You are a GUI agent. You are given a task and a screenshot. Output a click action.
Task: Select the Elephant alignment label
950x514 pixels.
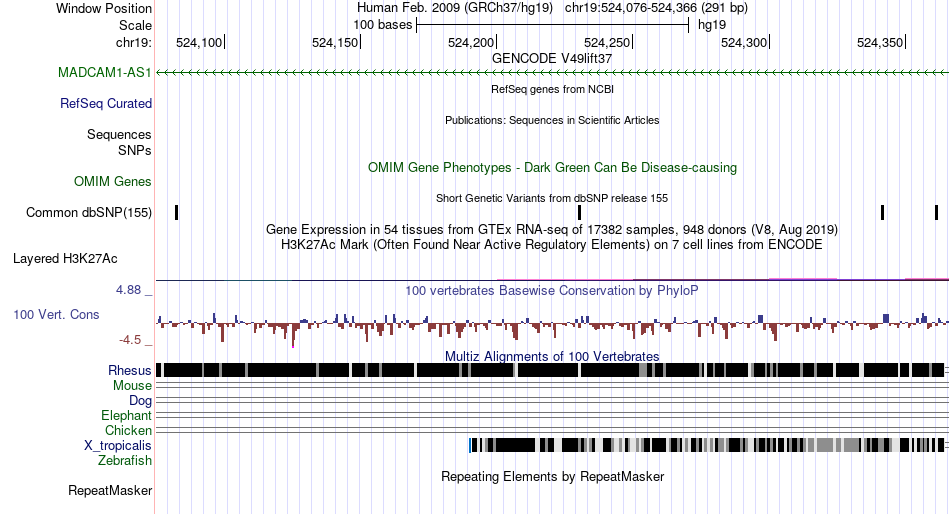click(x=126, y=416)
